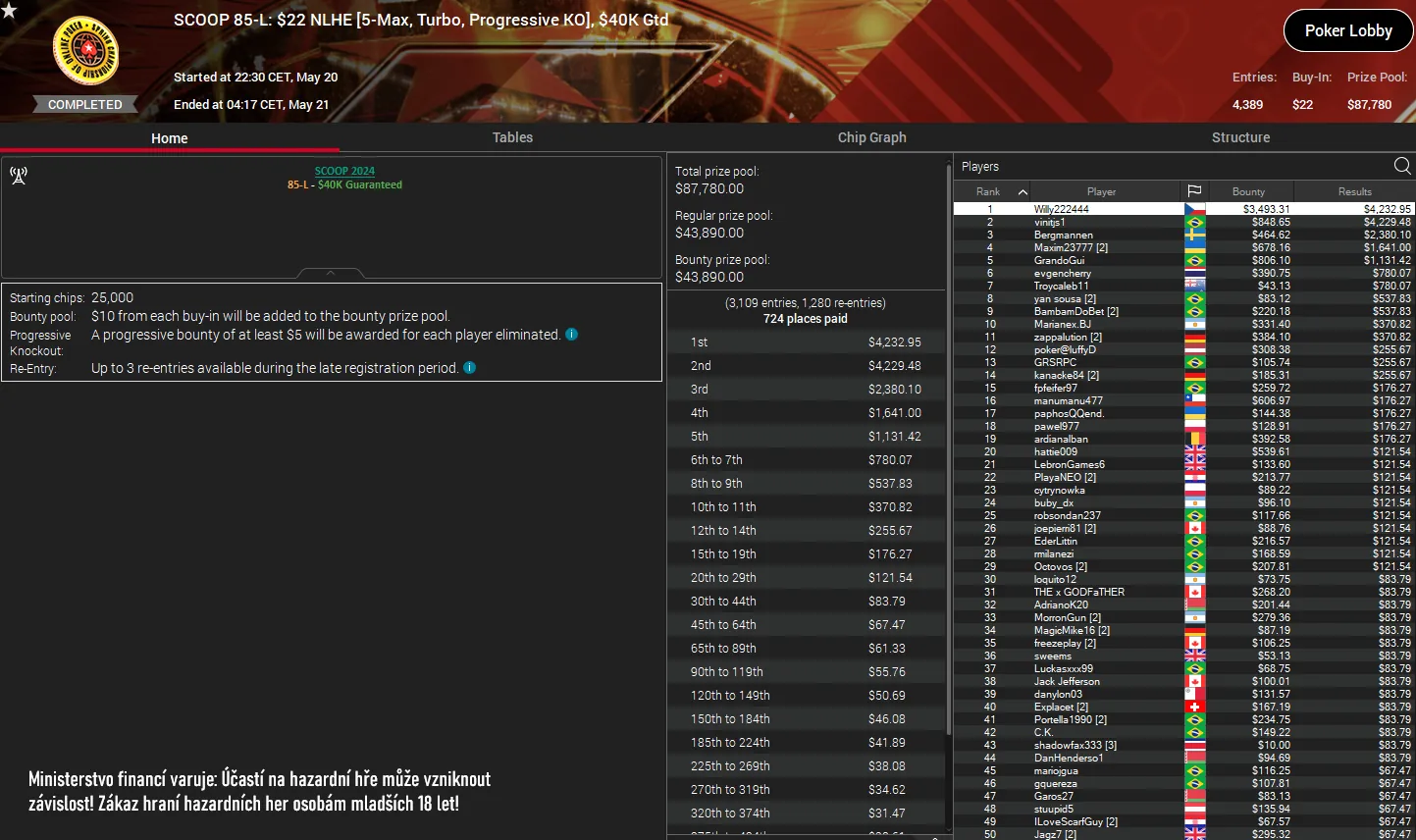The height and width of the screenshot is (840, 1416).
Task: Select player LebronGames6 row
Action: click(x=1184, y=464)
